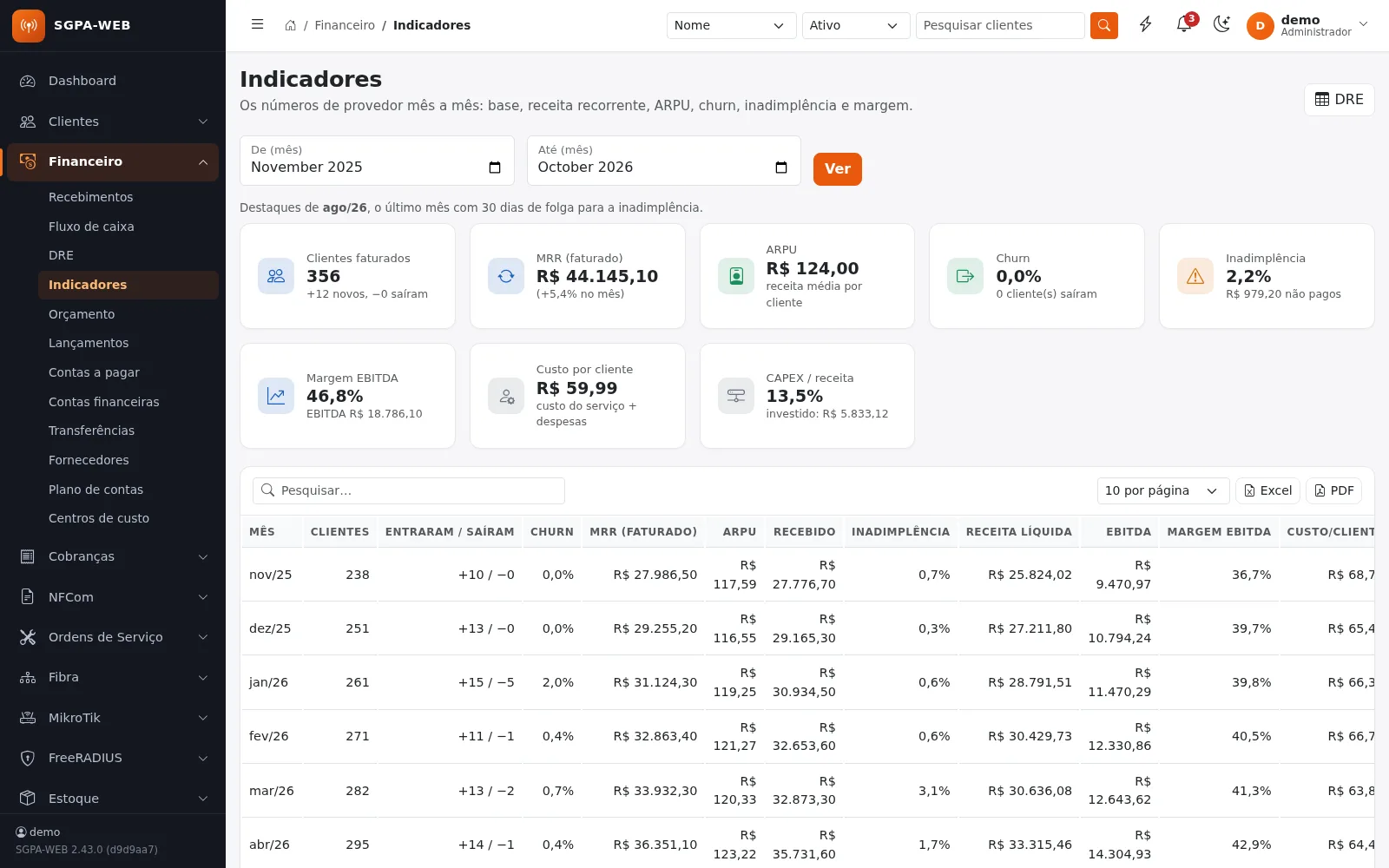Toggle dark mode moon icon
The image size is (1389, 868).
point(1222,24)
